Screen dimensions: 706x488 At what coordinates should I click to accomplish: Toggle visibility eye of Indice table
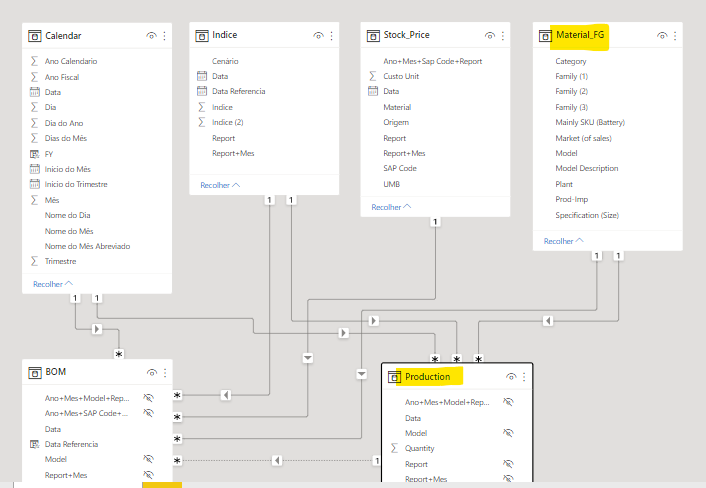coord(319,36)
